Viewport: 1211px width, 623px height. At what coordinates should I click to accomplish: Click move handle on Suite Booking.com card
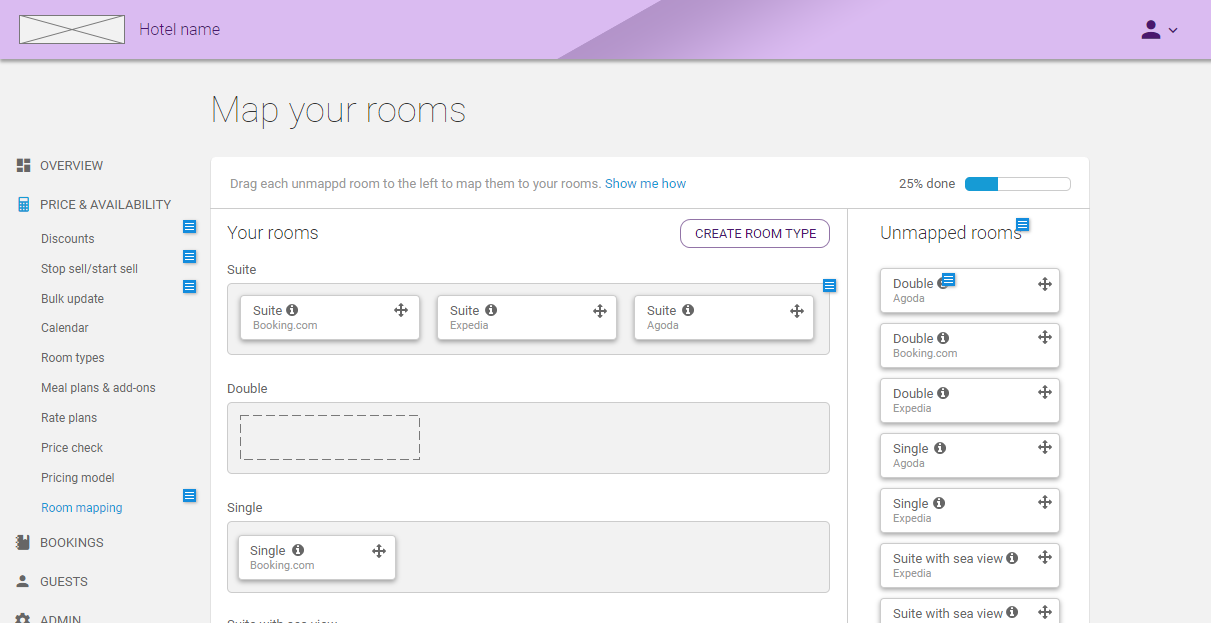(x=401, y=311)
